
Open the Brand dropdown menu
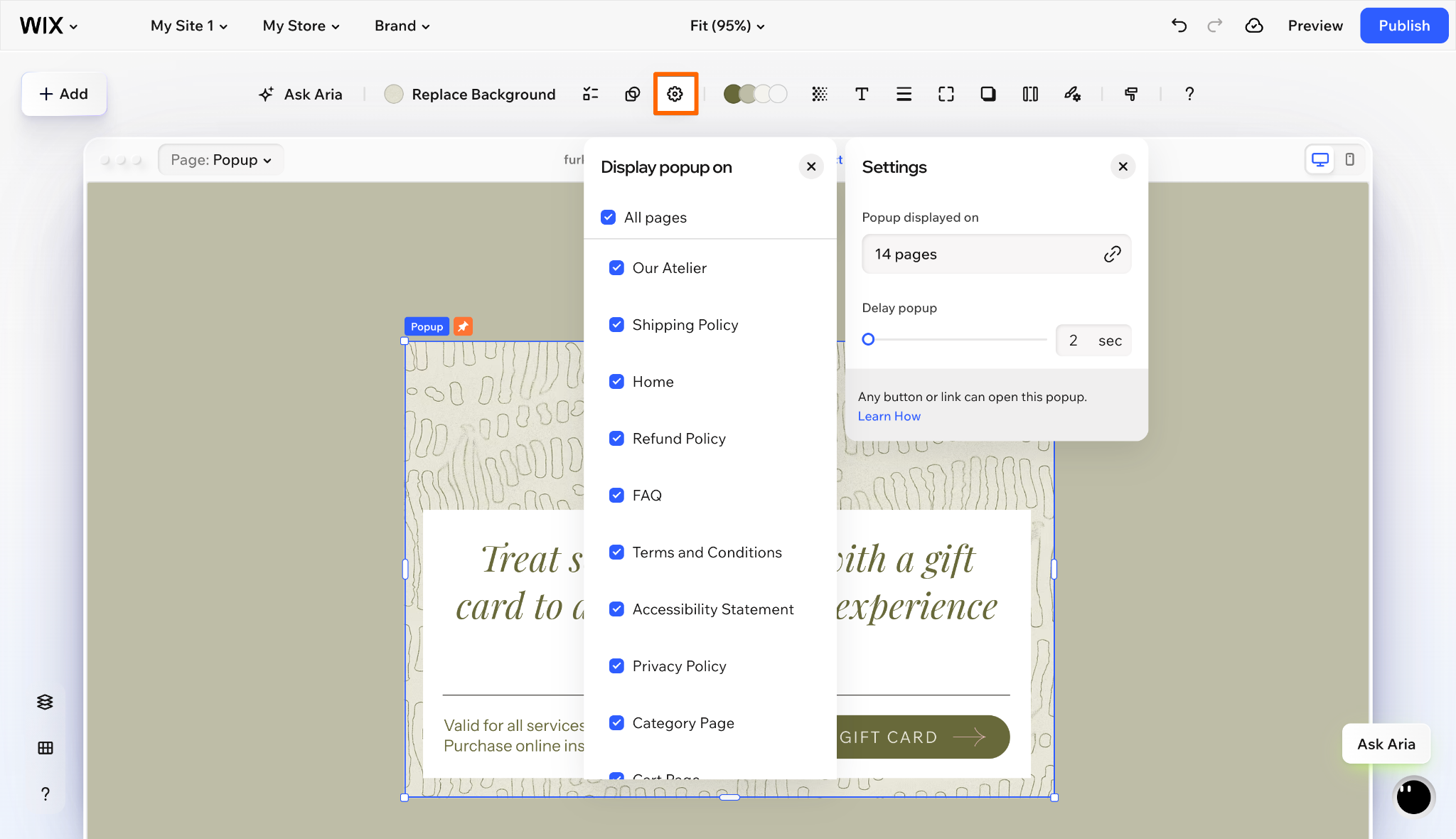(402, 26)
